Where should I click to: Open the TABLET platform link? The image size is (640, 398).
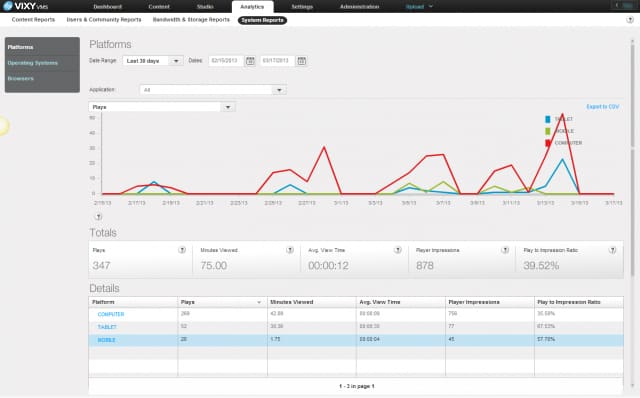coord(107,327)
